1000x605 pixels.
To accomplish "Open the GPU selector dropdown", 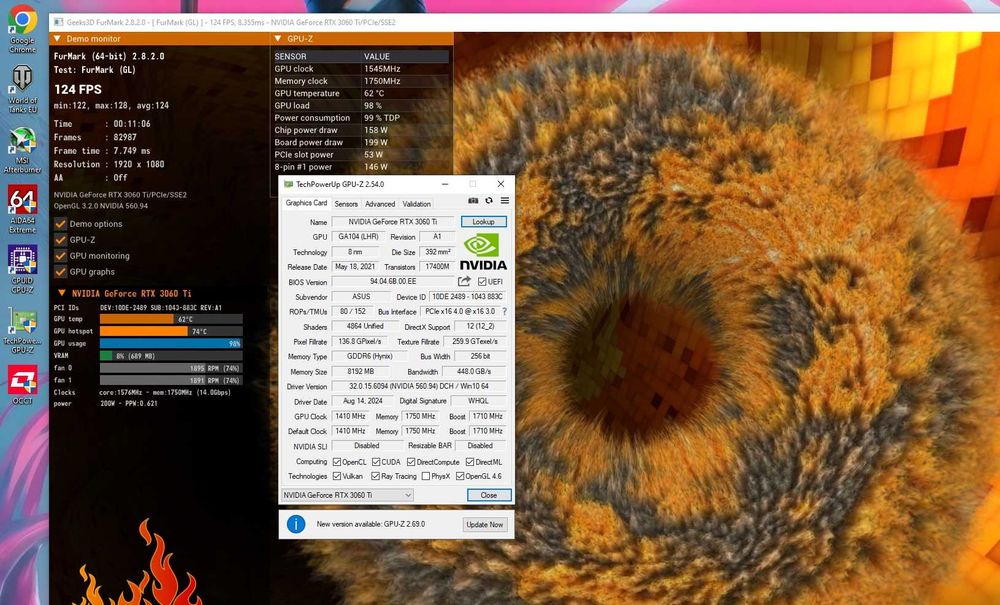I will (348, 495).
